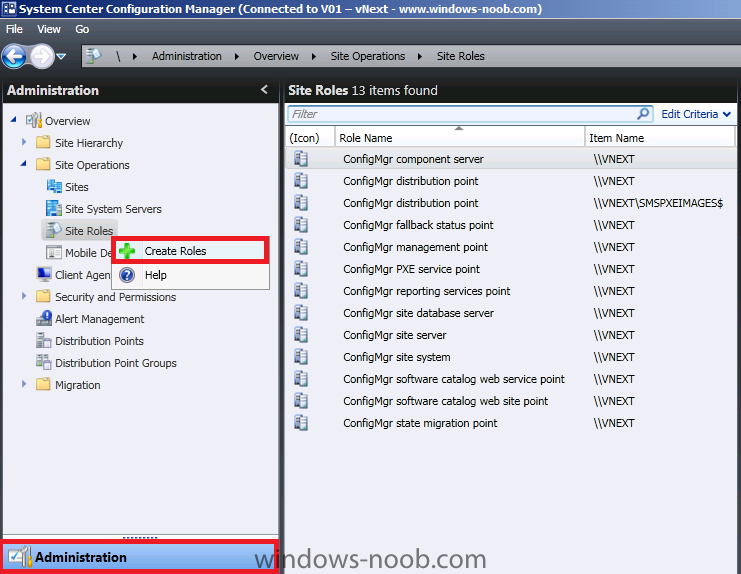The width and height of the screenshot is (741, 574).
Task: Select the Mobile Devices node icon
Action: tap(54, 252)
